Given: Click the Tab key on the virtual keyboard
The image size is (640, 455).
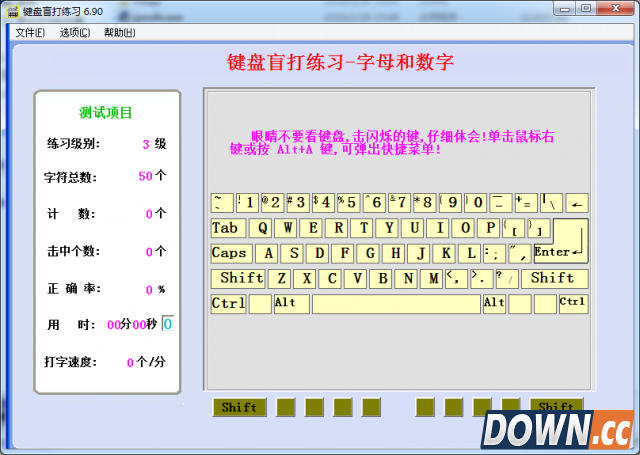Looking at the screenshot, I should 228,228.
